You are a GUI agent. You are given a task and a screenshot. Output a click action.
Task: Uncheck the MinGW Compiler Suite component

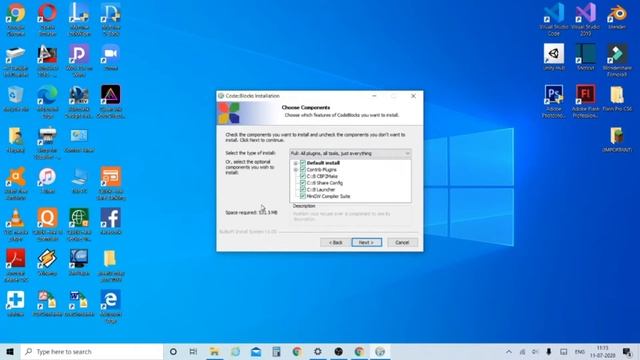(303, 196)
